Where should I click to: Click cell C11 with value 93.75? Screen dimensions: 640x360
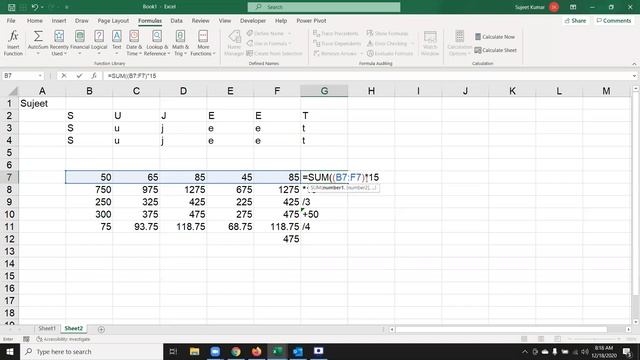(136, 227)
